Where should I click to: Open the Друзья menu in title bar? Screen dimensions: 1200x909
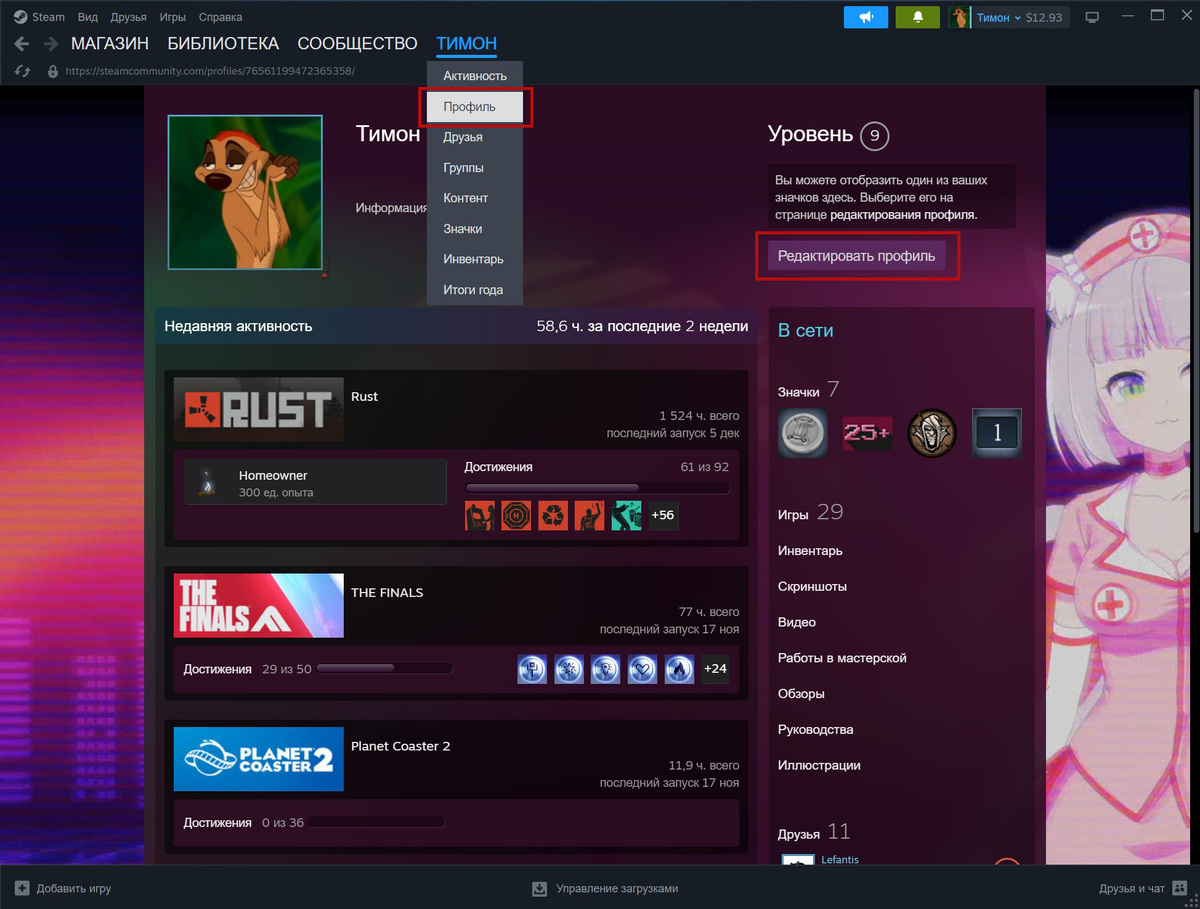click(128, 17)
